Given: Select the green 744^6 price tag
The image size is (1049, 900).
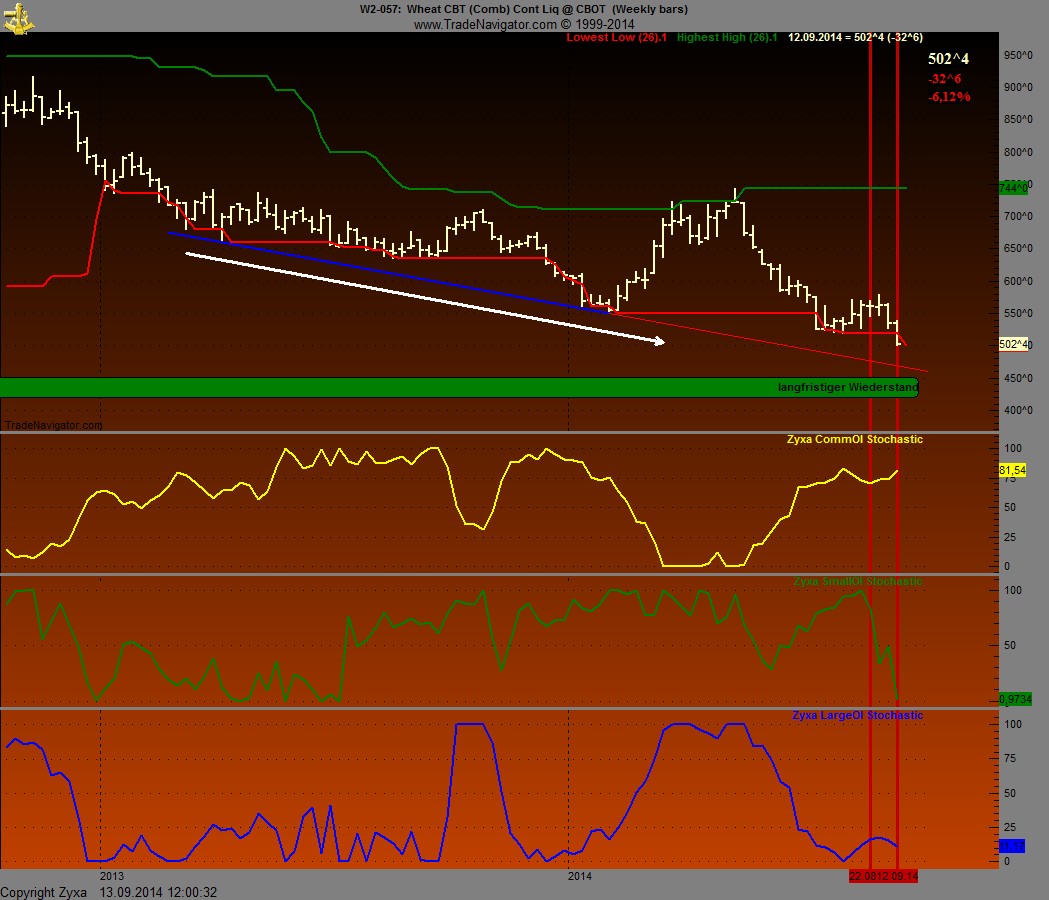Looking at the screenshot, I should [x=1013, y=188].
